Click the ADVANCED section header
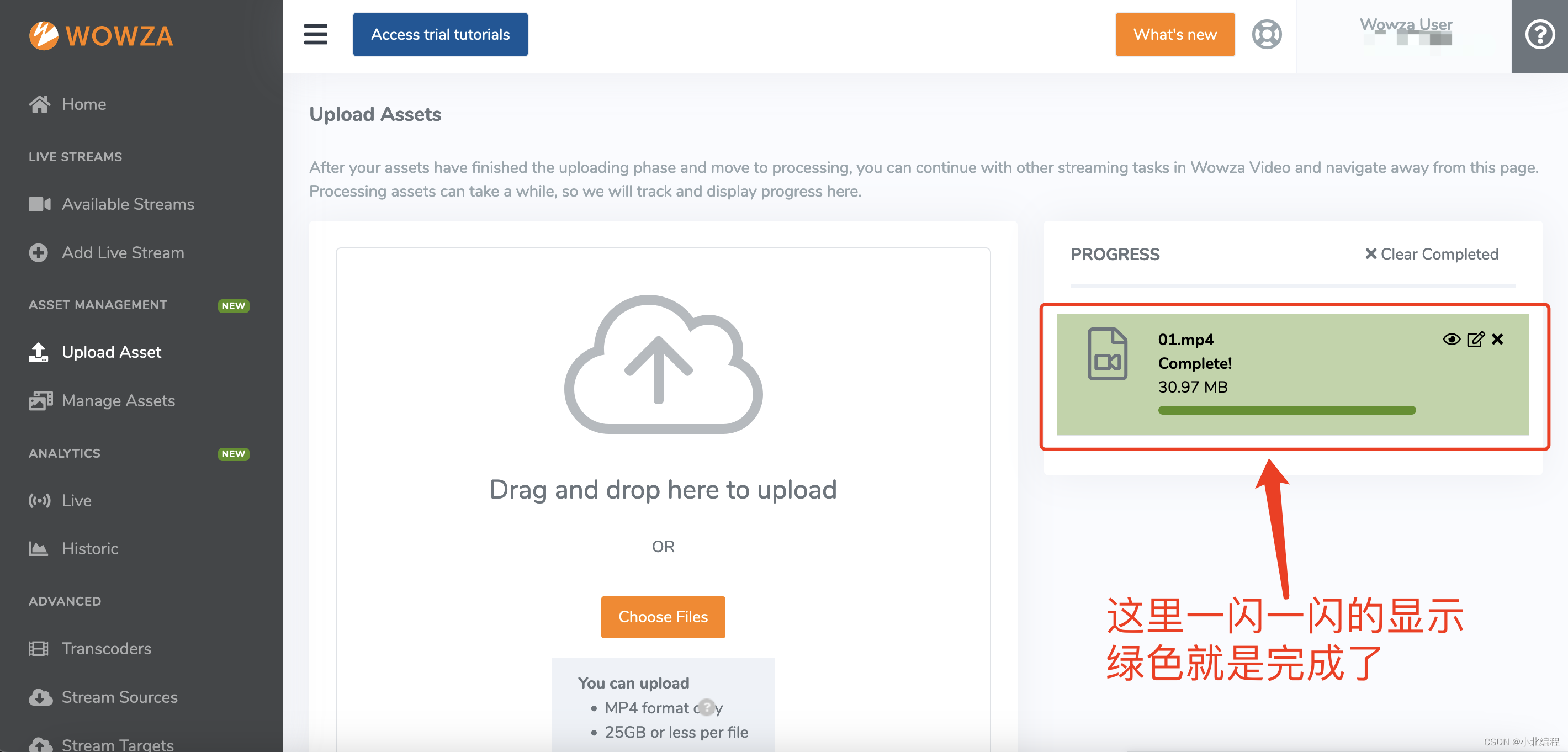 [x=65, y=601]
